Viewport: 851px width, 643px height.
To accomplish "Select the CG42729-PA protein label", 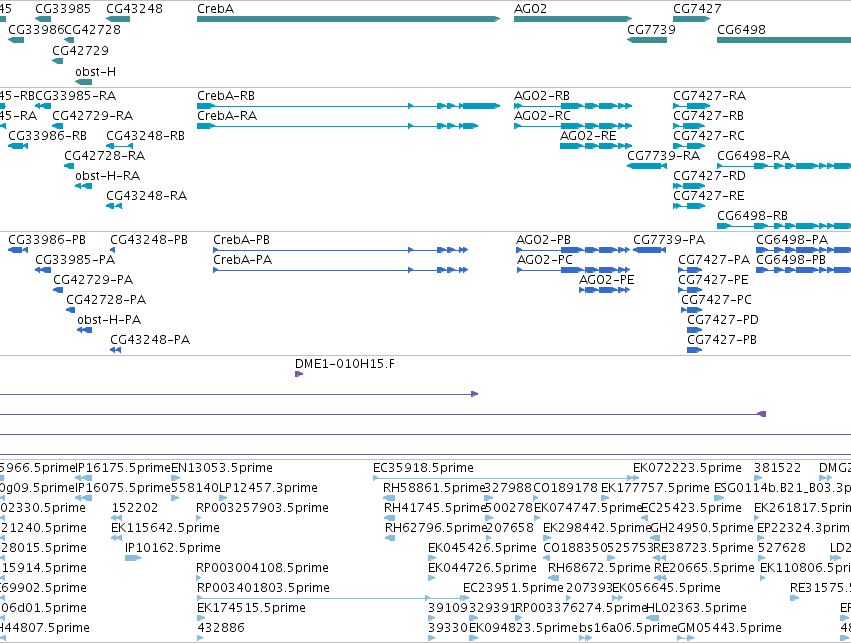I will point(93,280).
